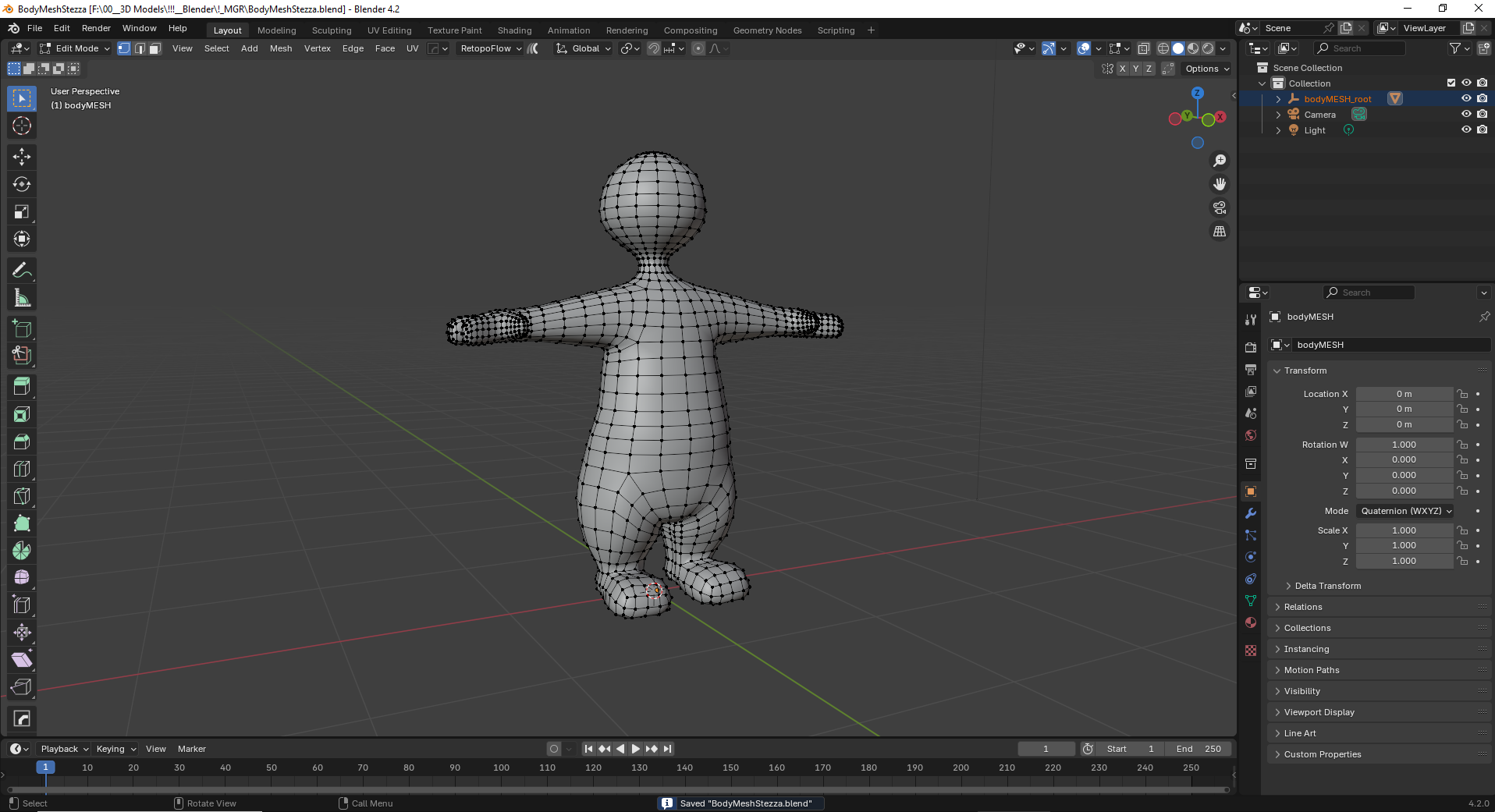Select the Move tool in toolbar
This screenshot has height=812, width=1495.
click(x=22, y=157)
